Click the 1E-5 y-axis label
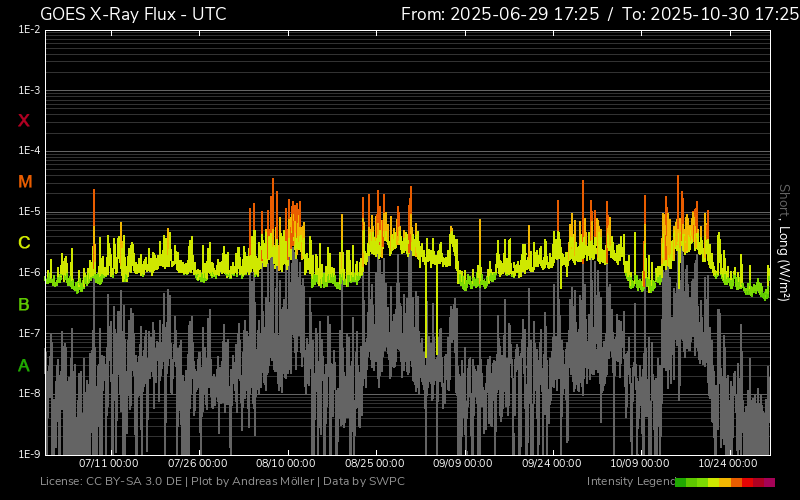Image resolution: width=800 pixels, height=500 pixels. 29,212
